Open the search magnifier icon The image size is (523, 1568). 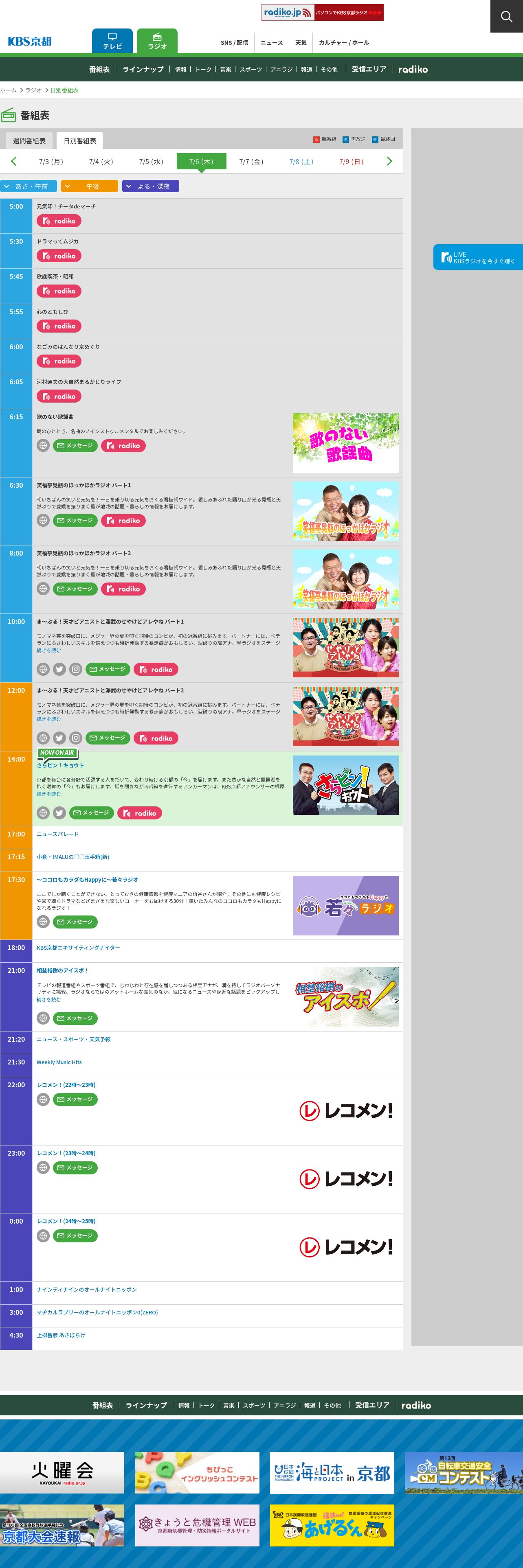[507, 16]
